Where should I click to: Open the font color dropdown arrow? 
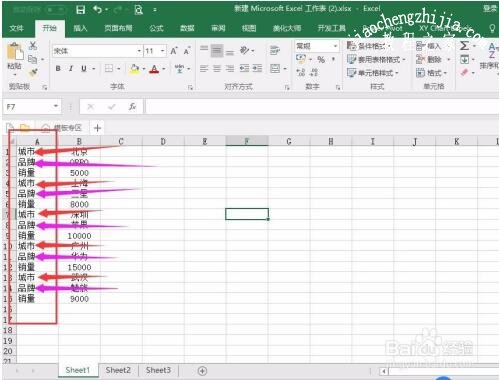164,69
